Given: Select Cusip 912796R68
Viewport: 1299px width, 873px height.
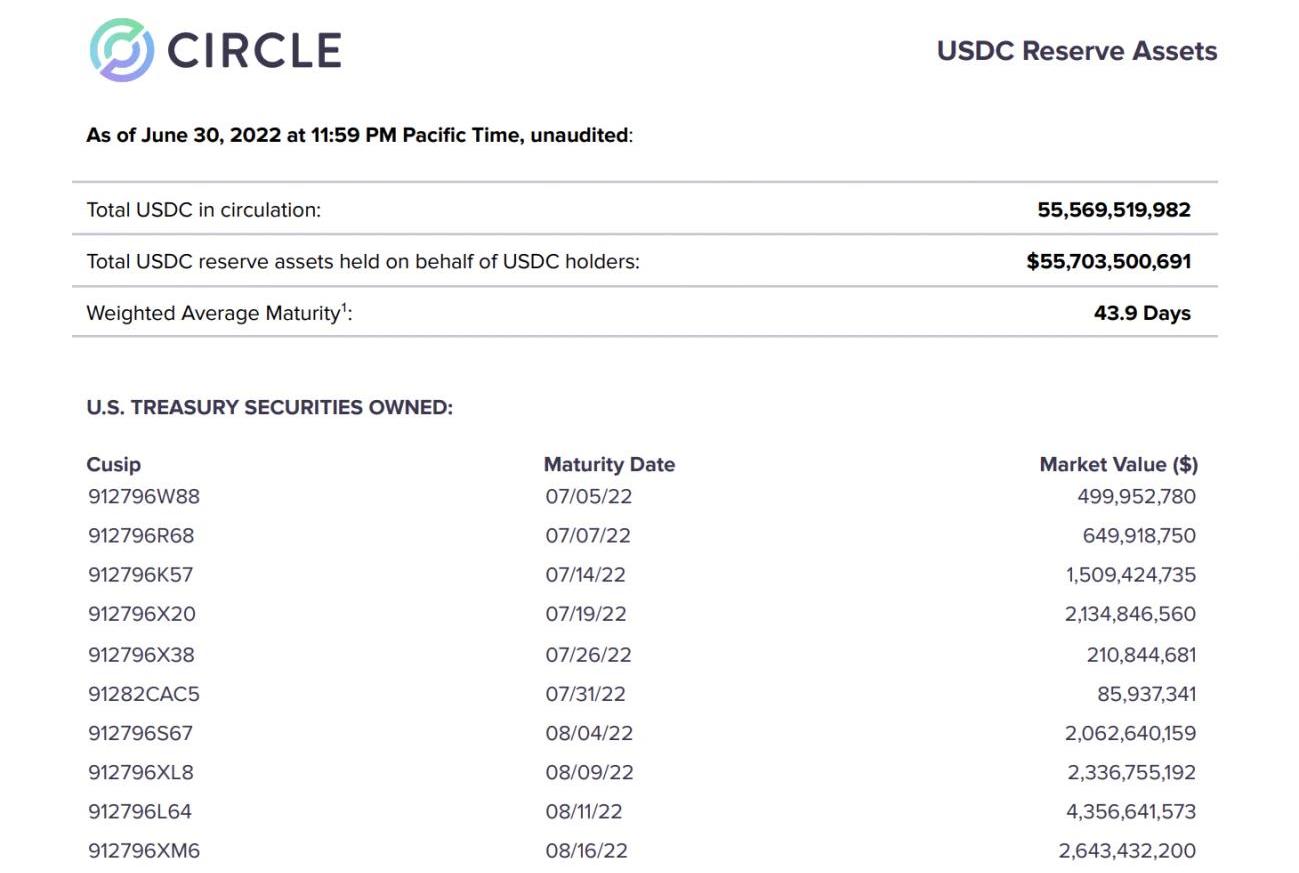Looking at the screenshot, I should (140, 535).
